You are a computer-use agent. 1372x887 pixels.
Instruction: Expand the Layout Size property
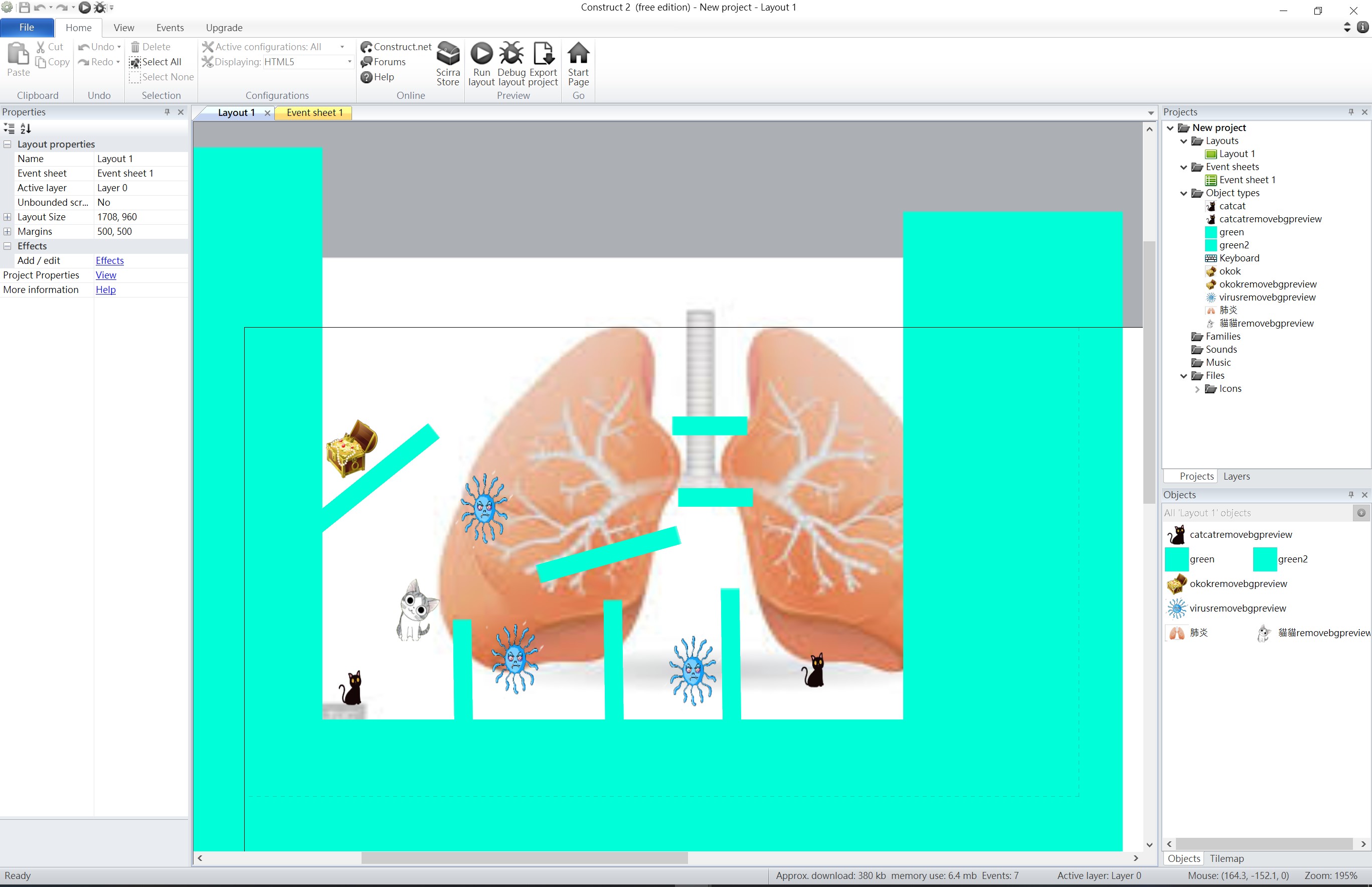tap(8, 217)
